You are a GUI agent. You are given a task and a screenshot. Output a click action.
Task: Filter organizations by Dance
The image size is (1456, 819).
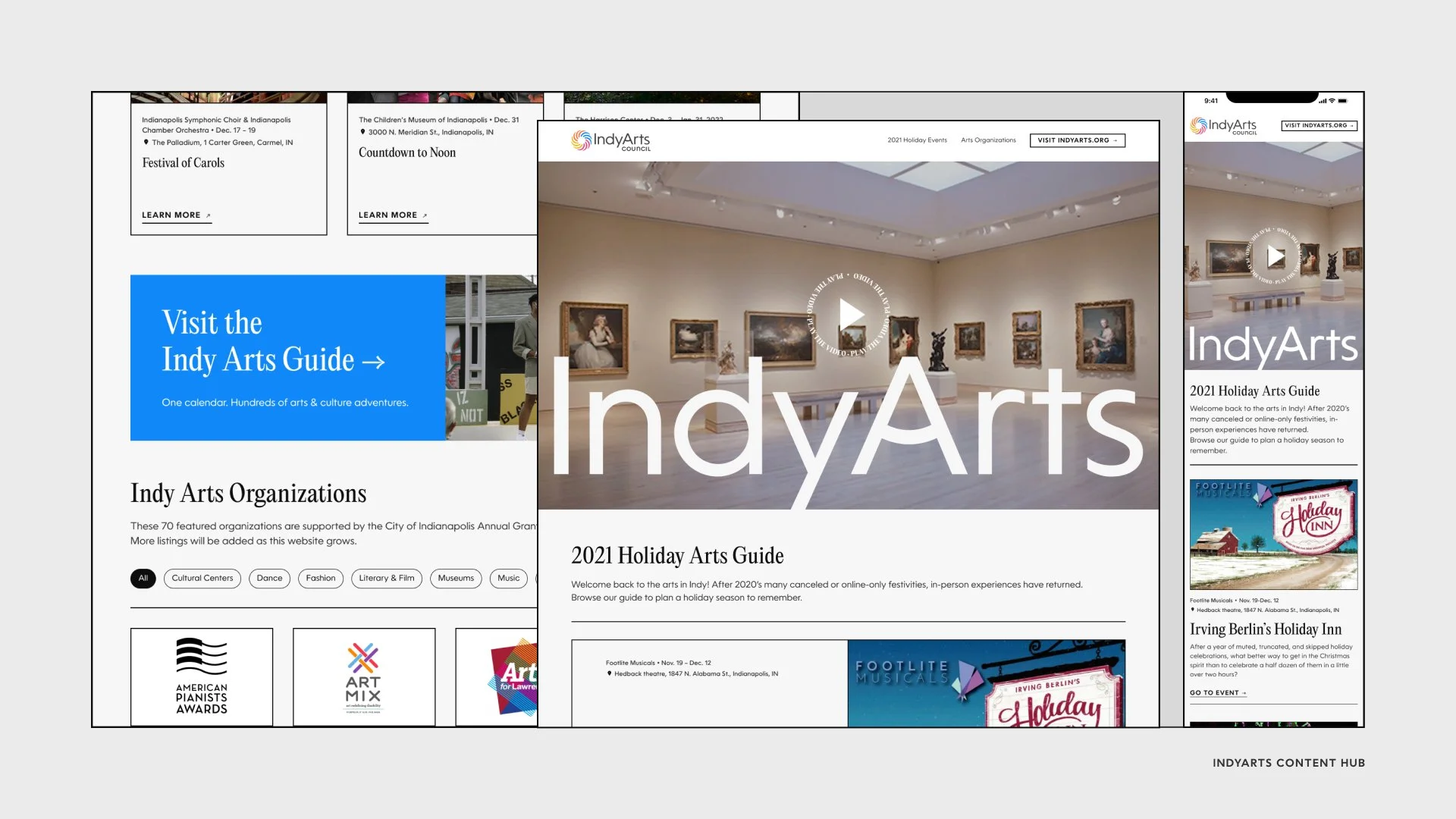tap(269, 578)
